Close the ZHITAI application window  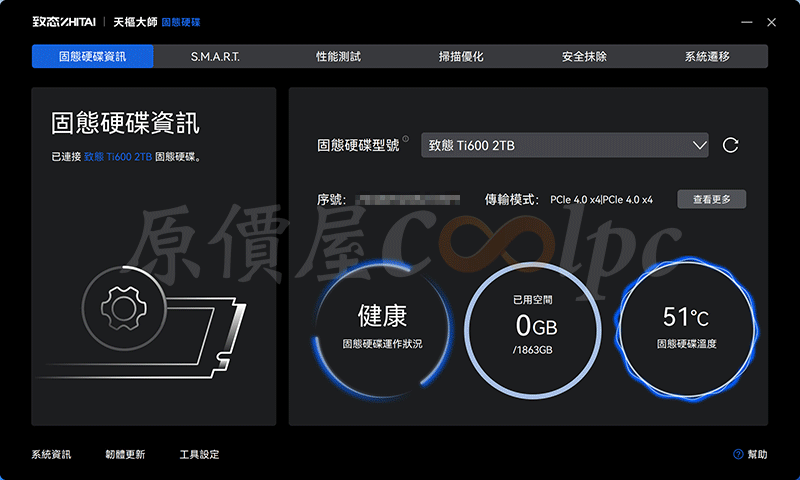coord(771,21)
